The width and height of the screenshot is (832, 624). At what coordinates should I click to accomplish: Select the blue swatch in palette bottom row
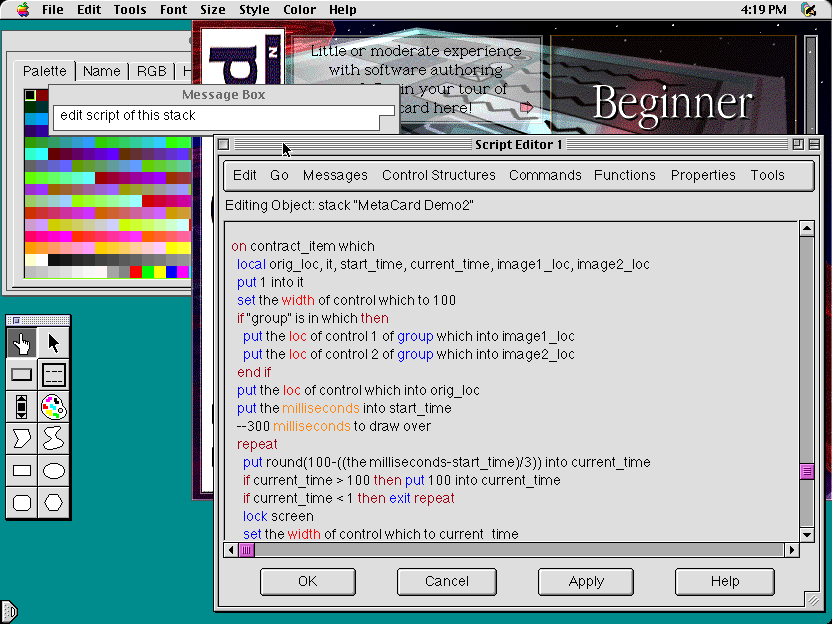tap(171, 272)
